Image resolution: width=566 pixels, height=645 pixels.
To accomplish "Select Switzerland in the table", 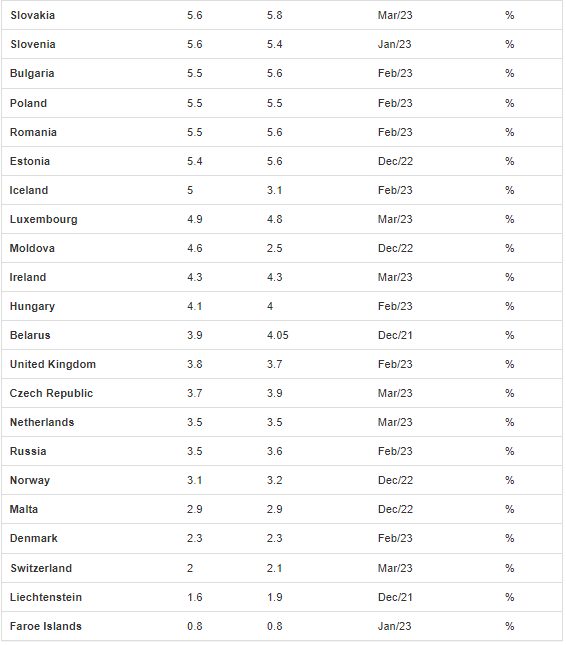I will click(41, 568).
